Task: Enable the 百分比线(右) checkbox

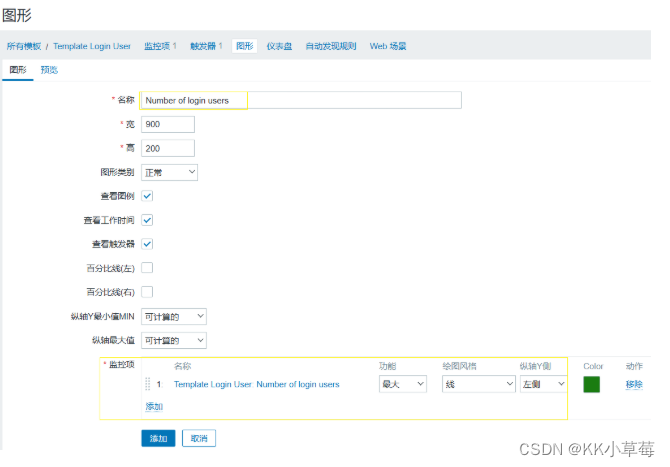Action: point(147,292)
